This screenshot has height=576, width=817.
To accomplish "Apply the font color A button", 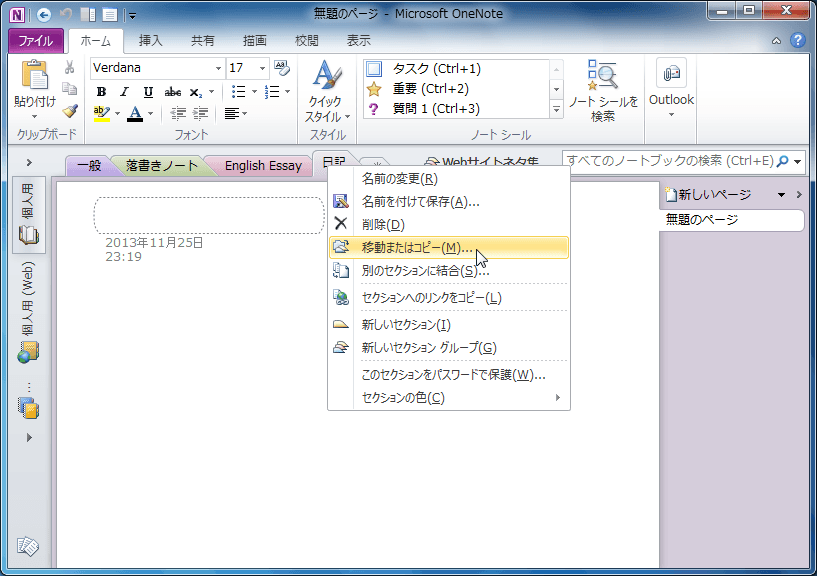I will pos(135,113).
